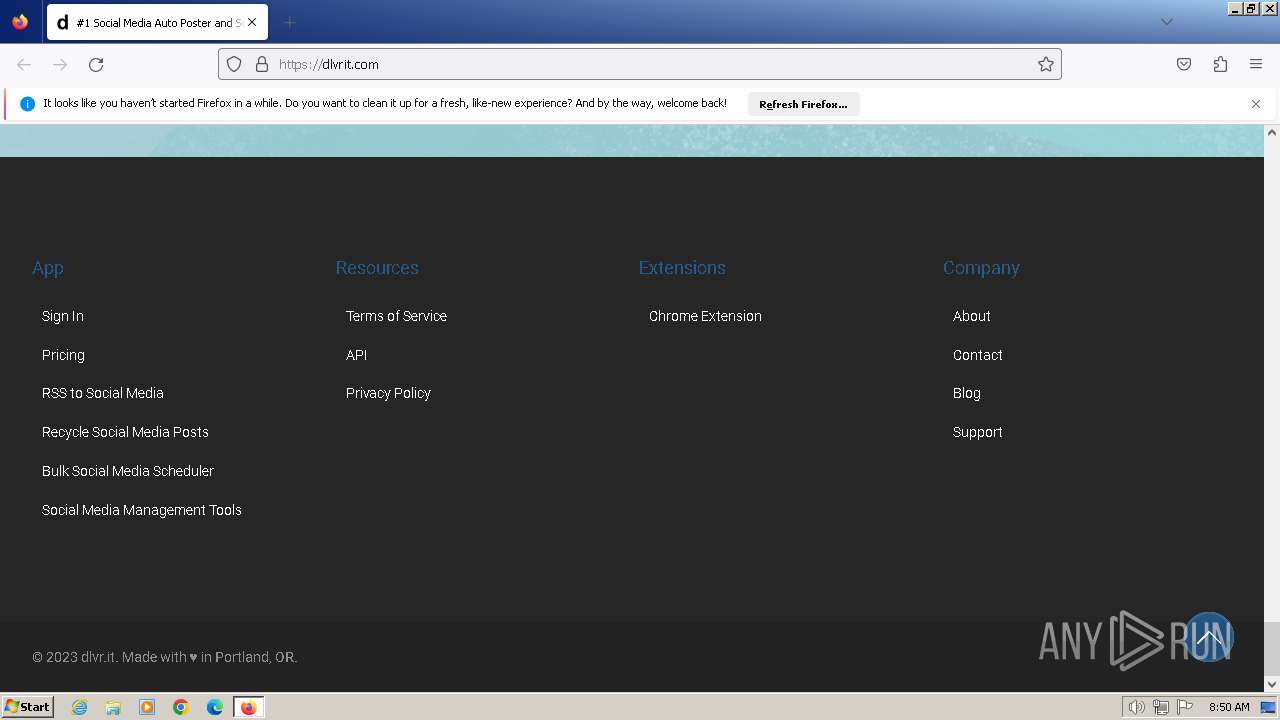Open the Support footer link
This screenshot has width=1280, height=720.
(978, 432)
